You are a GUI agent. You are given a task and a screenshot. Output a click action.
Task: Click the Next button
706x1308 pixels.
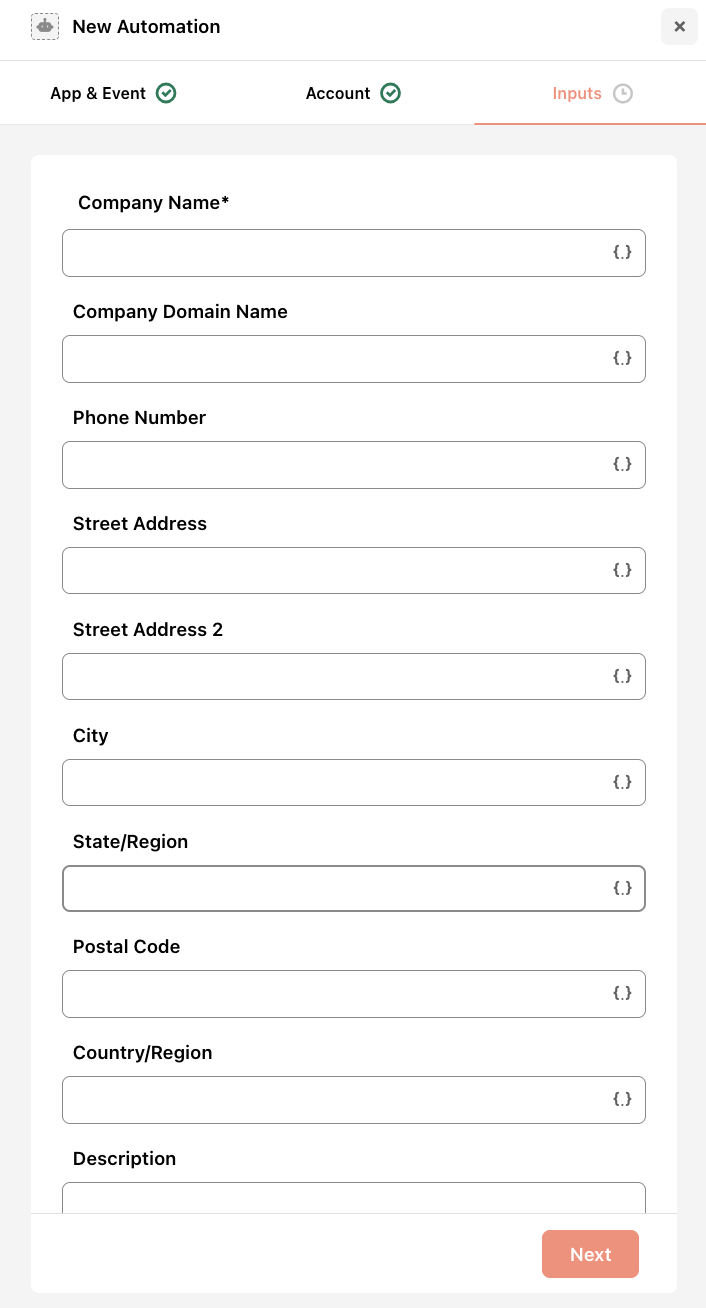coord(590,1254)
